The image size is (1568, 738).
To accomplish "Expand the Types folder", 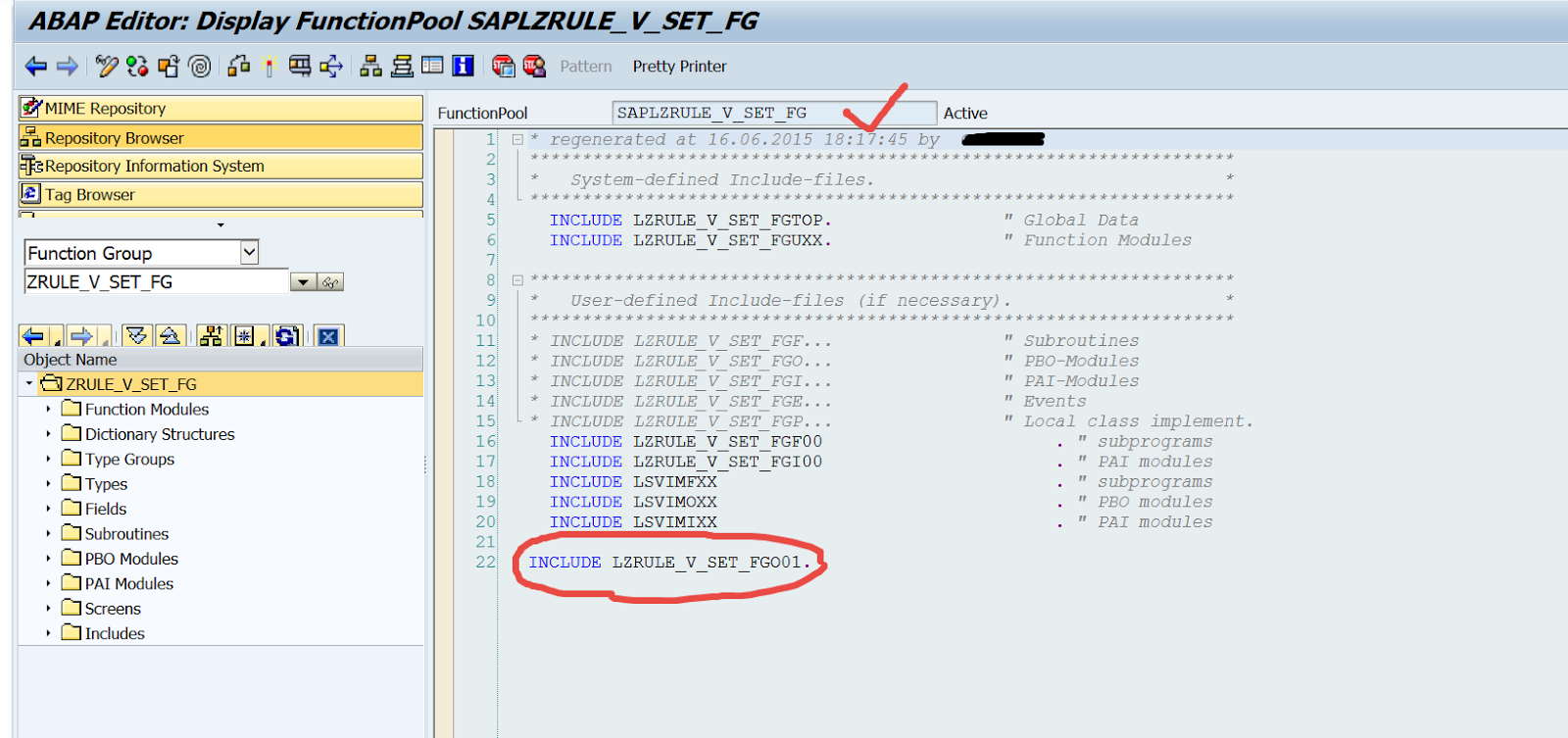I will click(48, 483).
